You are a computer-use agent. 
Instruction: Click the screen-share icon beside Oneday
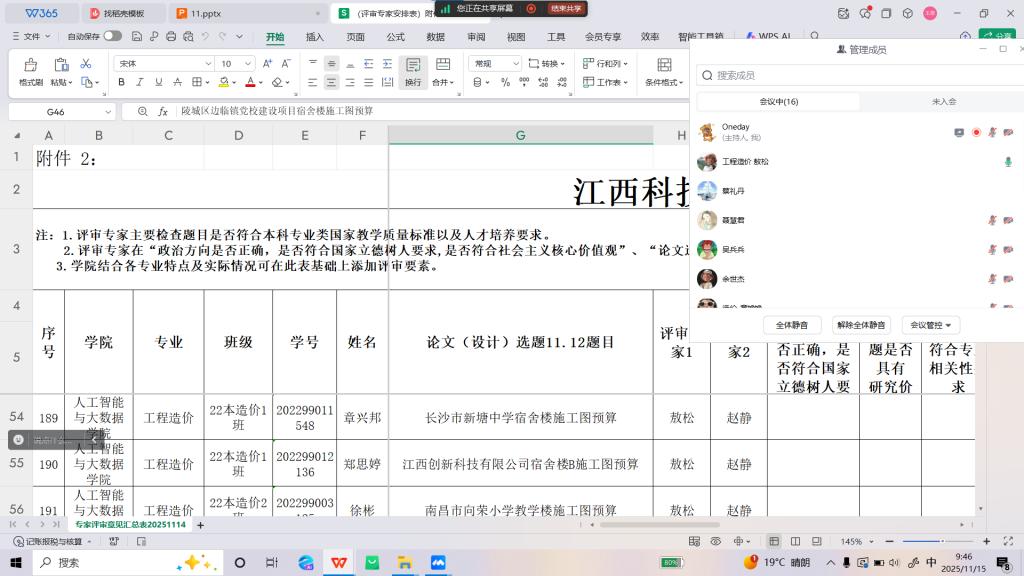(959, 133)
